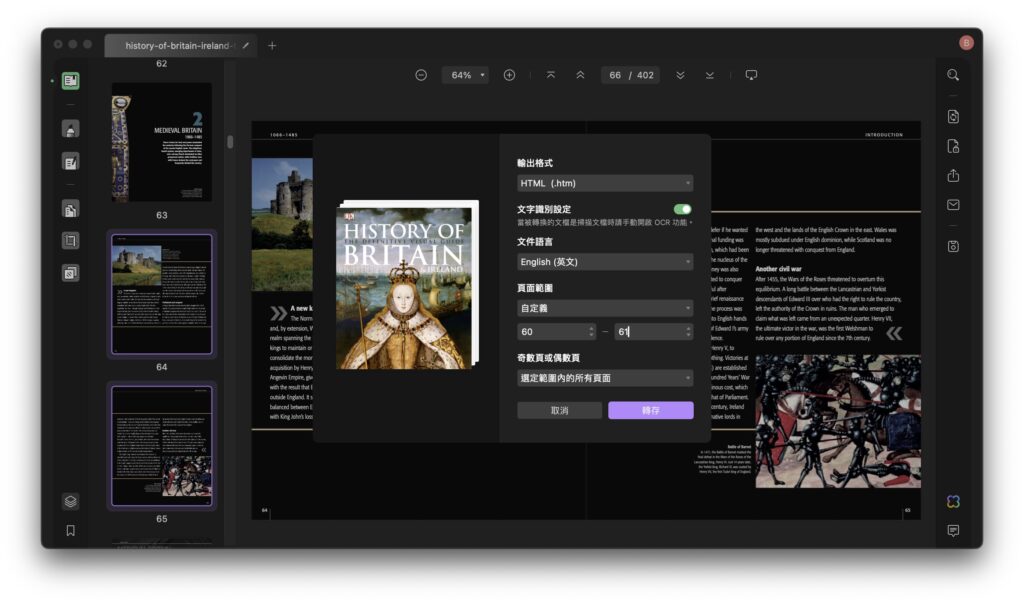This screenshot has height=603, width=1024.
Task: Open the watermark and background tool icon
Action: click(71, 272)
